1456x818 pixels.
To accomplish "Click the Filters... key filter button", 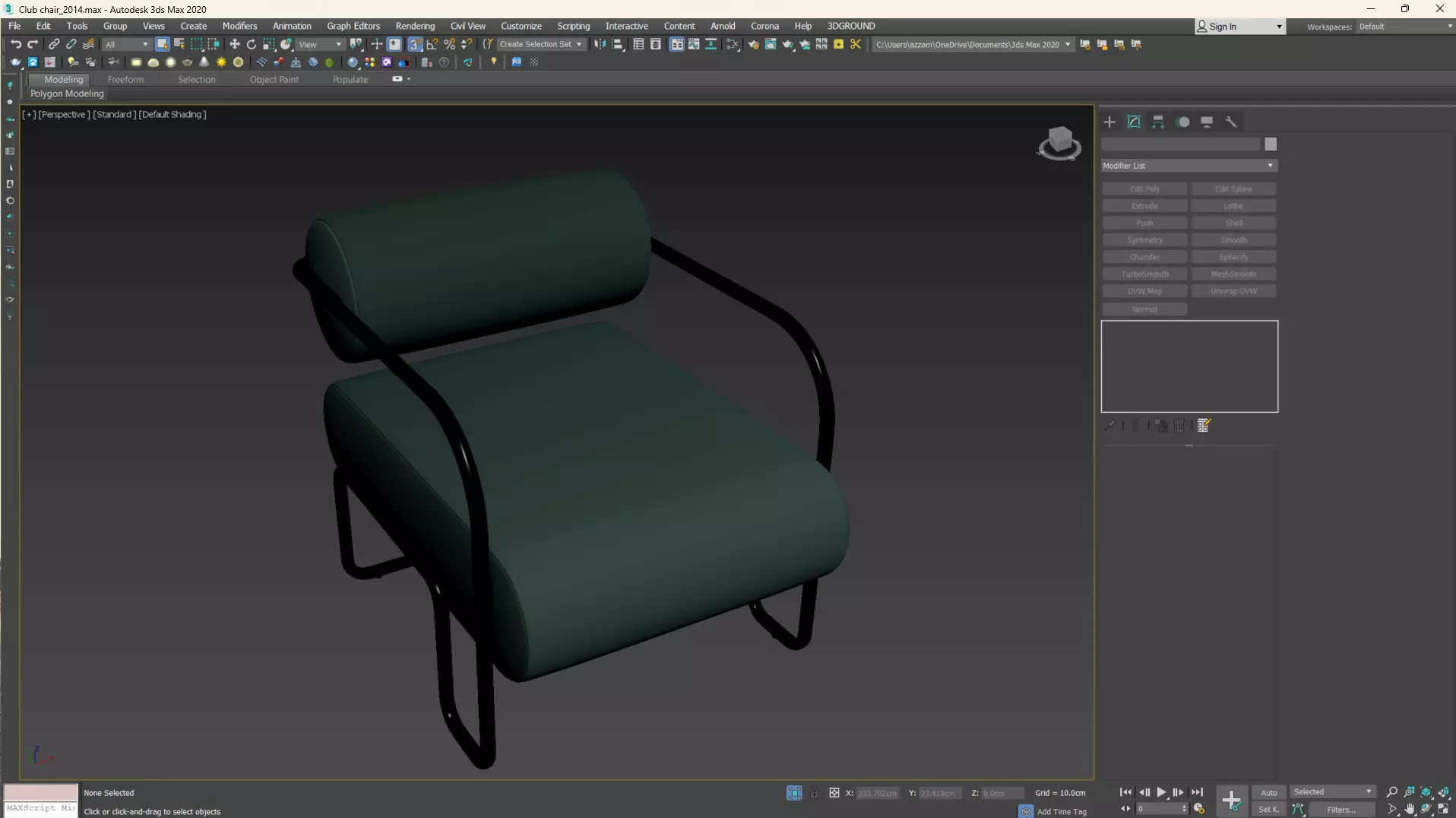I will (1341, 810).
